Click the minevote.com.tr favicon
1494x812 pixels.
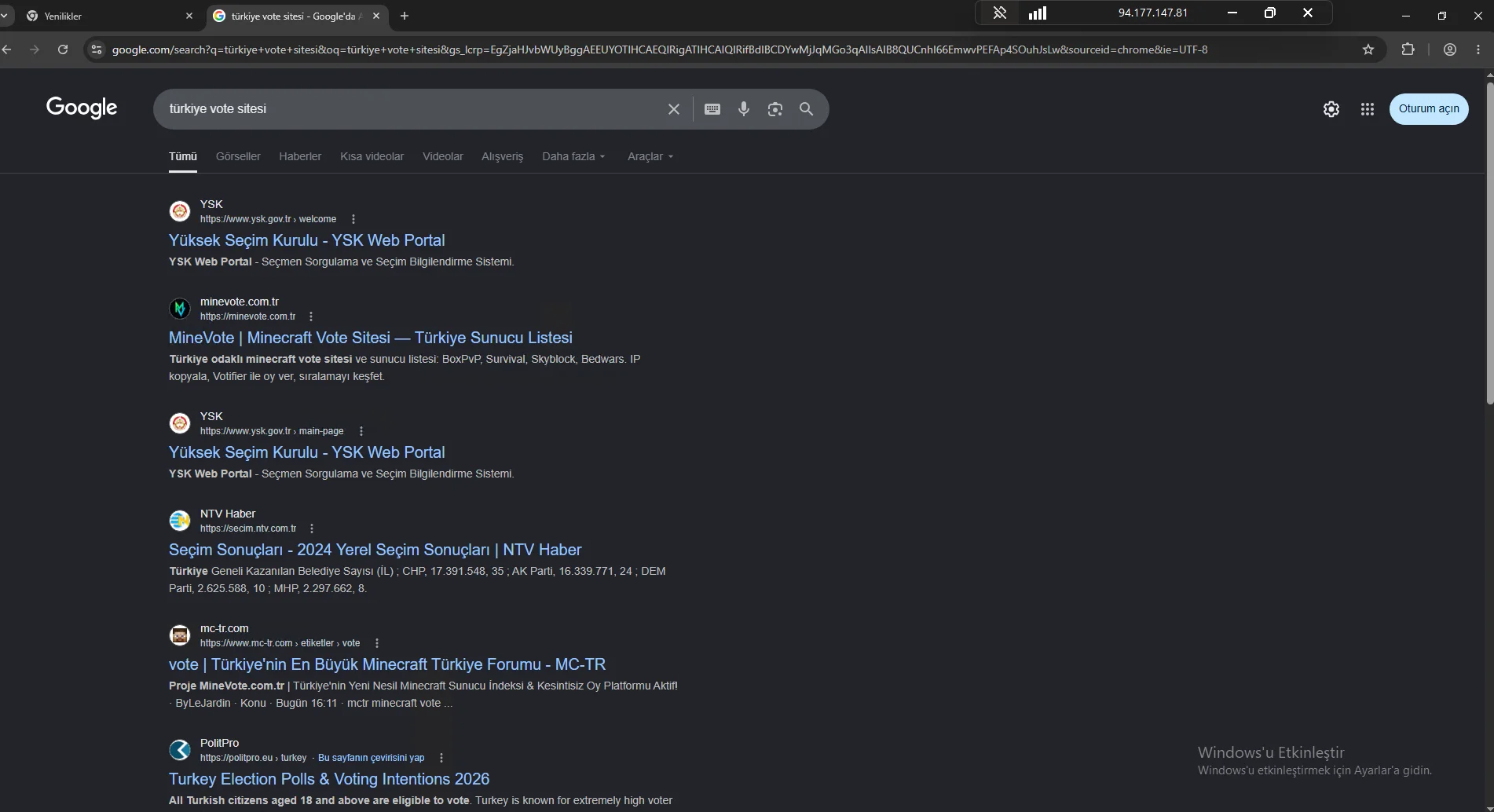click(180, 309)
